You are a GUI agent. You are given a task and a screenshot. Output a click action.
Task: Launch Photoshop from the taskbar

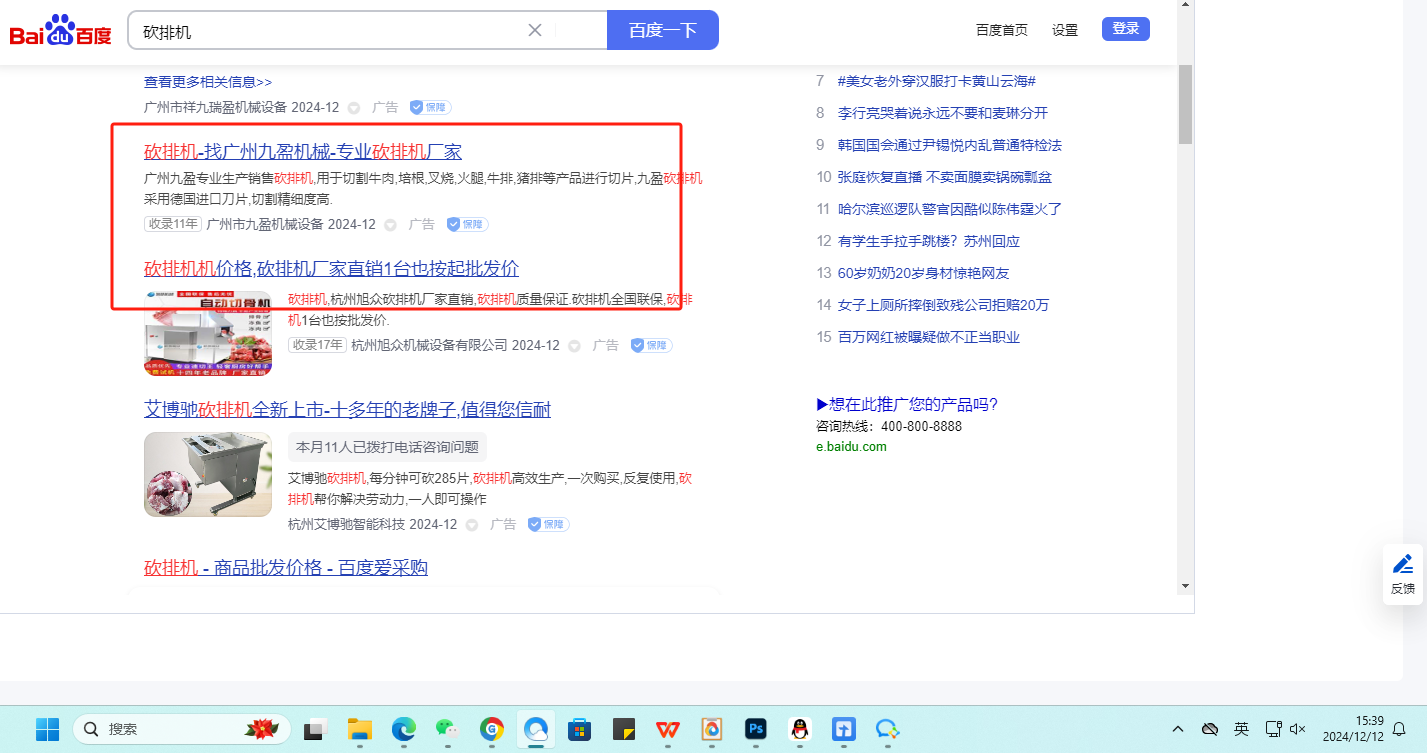pos(755,729)
